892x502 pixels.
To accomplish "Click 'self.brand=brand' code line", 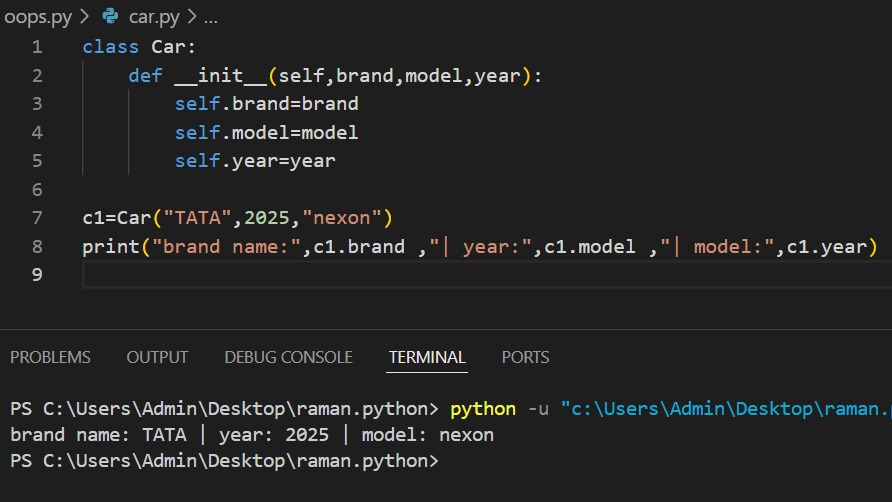I will (x=266, y=104).
